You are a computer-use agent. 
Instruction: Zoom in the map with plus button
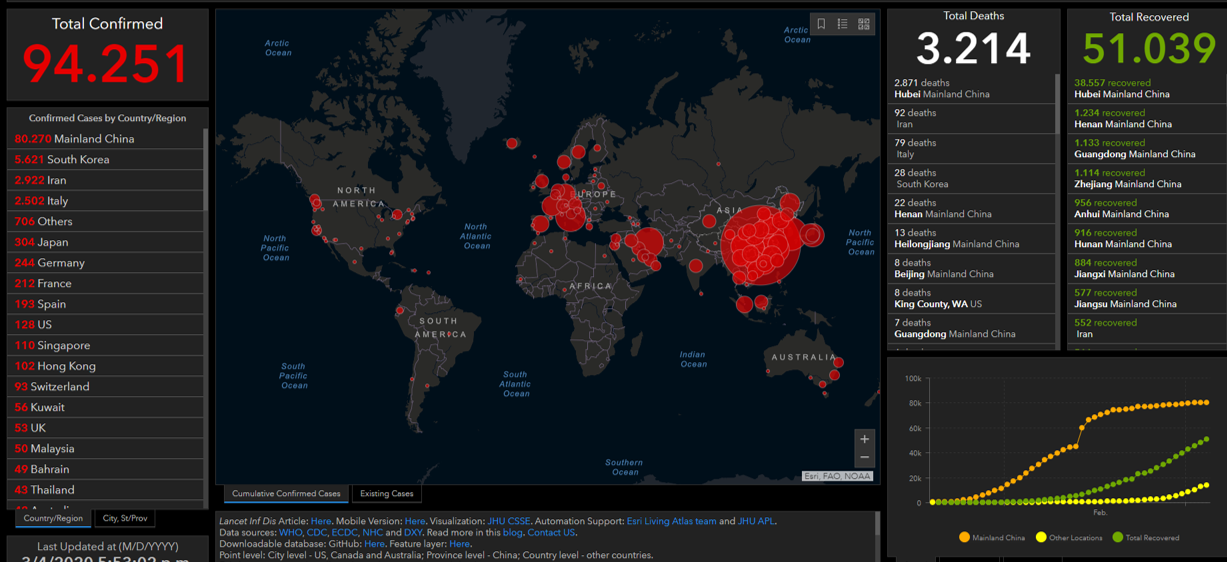[864, 439]
